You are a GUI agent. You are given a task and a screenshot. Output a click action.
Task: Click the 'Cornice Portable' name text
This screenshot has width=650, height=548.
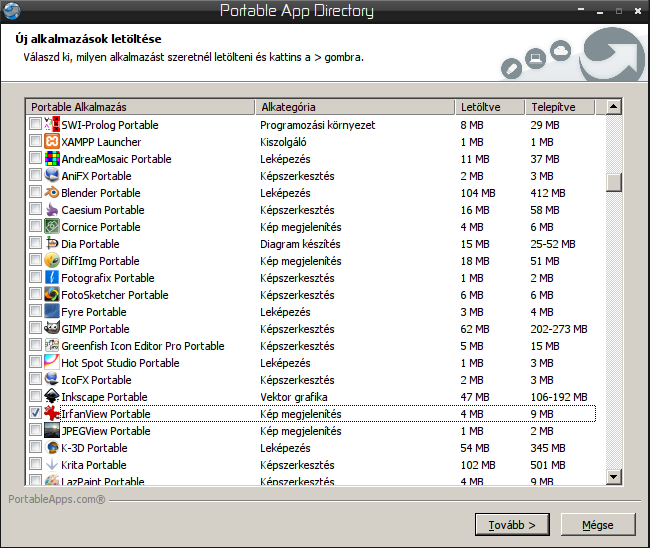click(x=101, y=227)
